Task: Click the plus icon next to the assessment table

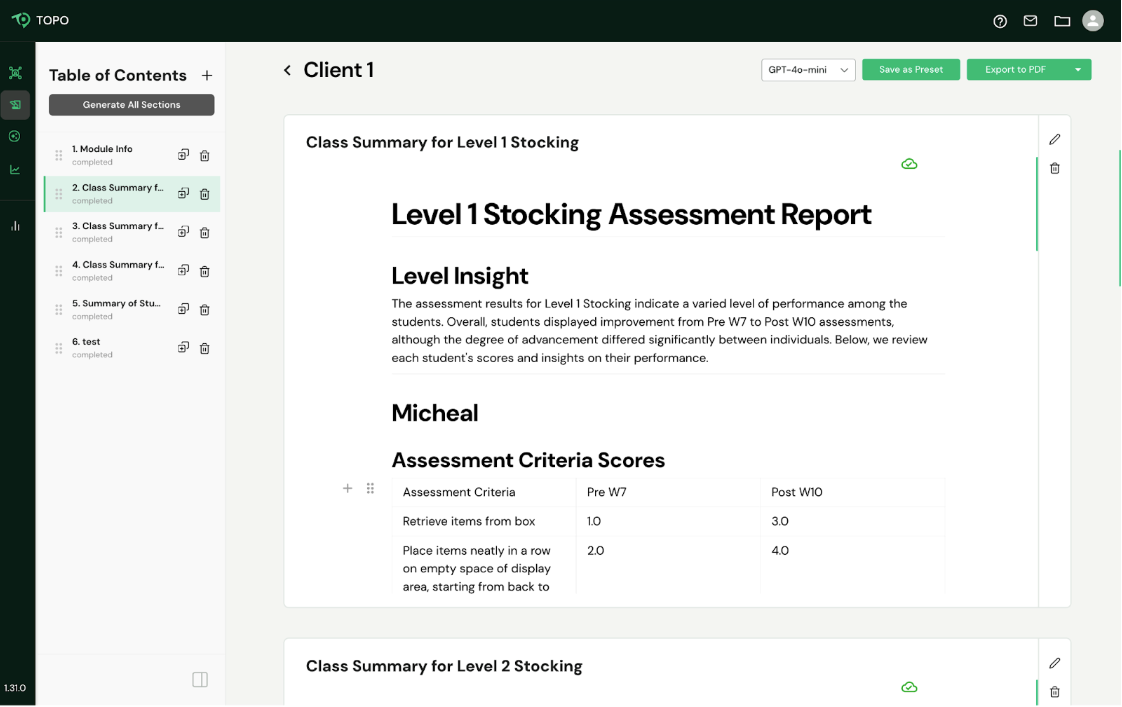Action: (347, 489)
